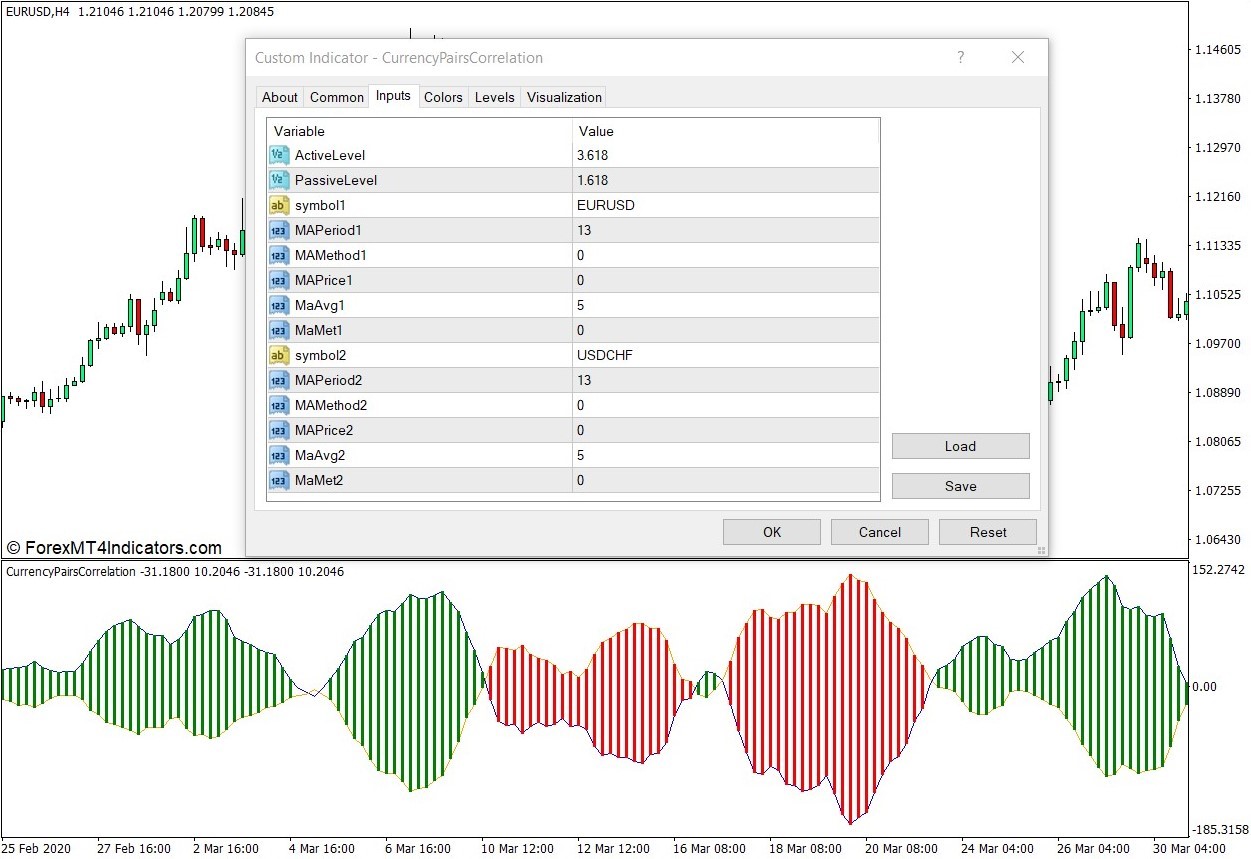Click the MAMethod1 integer type icon
The width and height of the screenshot is (1251, 859).
(279, 255)
